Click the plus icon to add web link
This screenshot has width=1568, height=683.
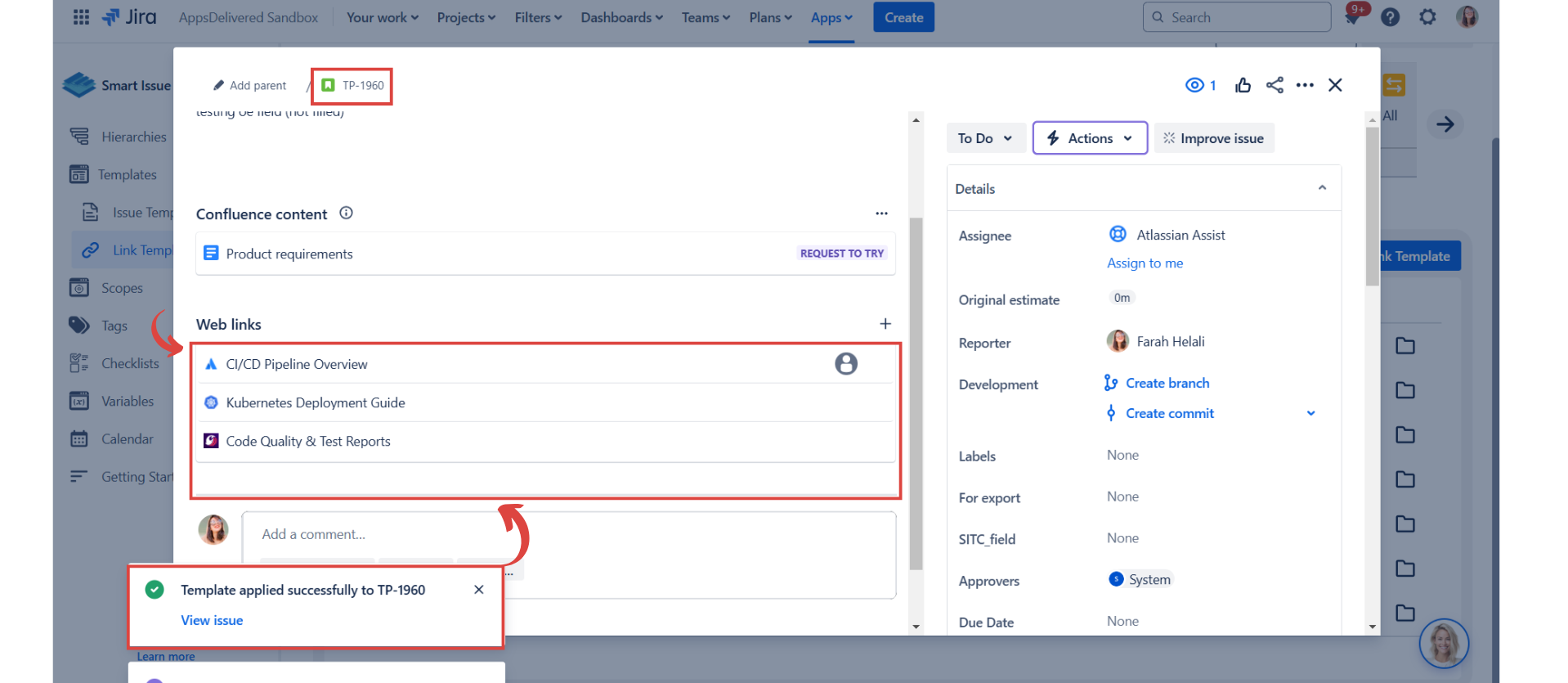coord(885,324)
